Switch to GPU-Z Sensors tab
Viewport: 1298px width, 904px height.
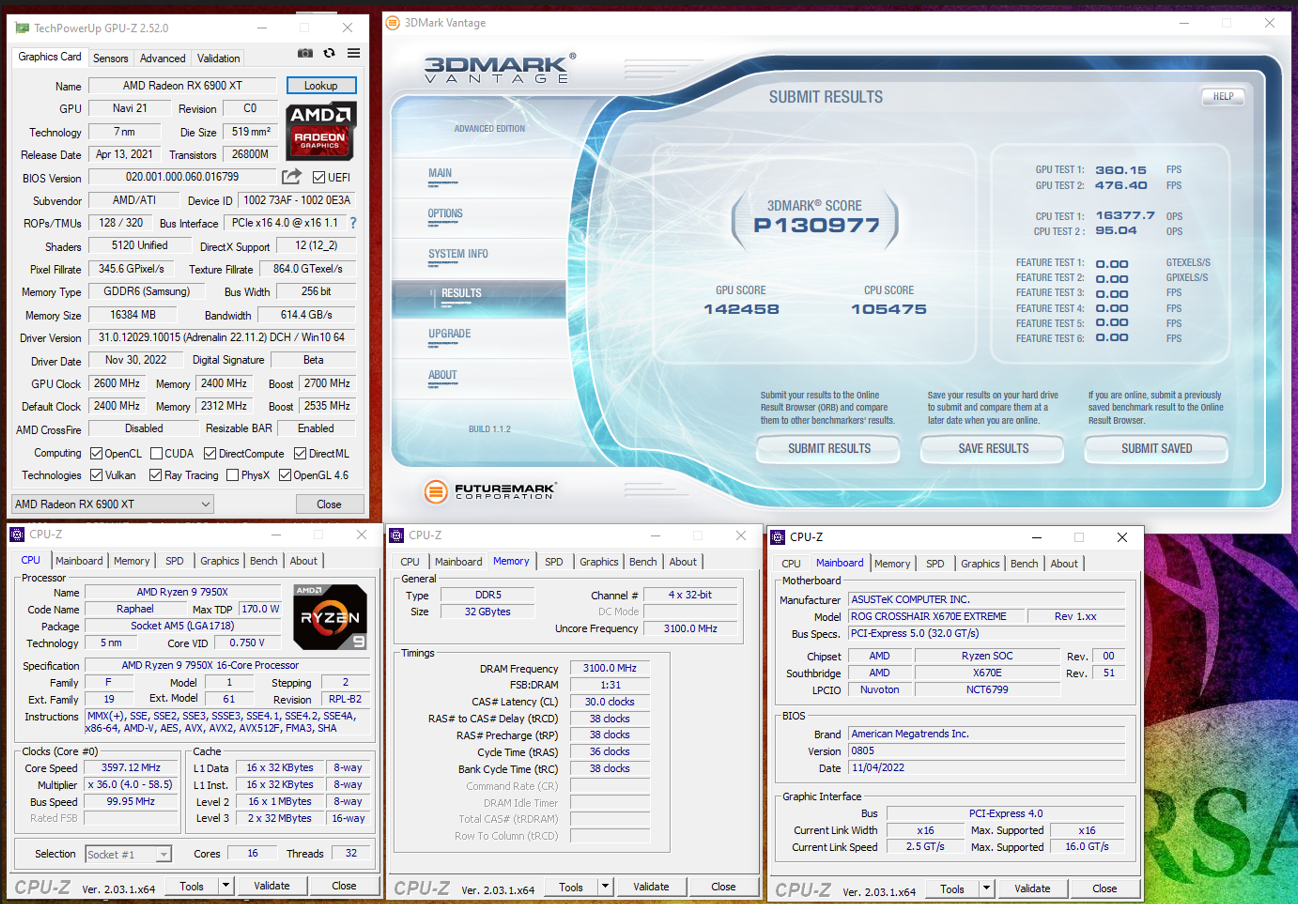pos(111,58)
